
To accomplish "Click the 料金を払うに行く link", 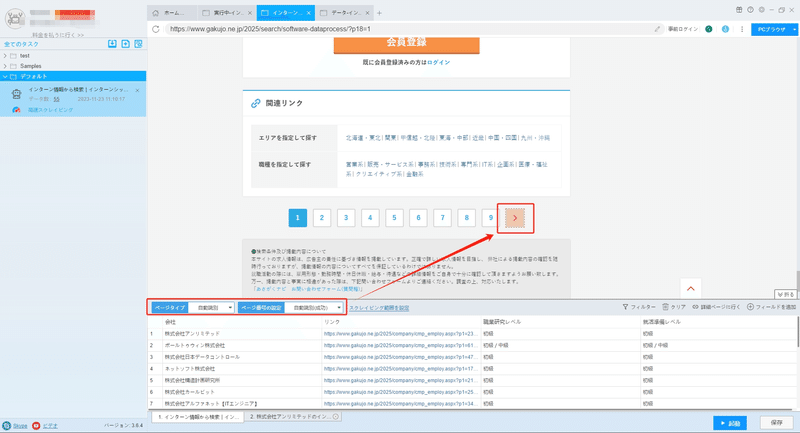I will 58,35.
